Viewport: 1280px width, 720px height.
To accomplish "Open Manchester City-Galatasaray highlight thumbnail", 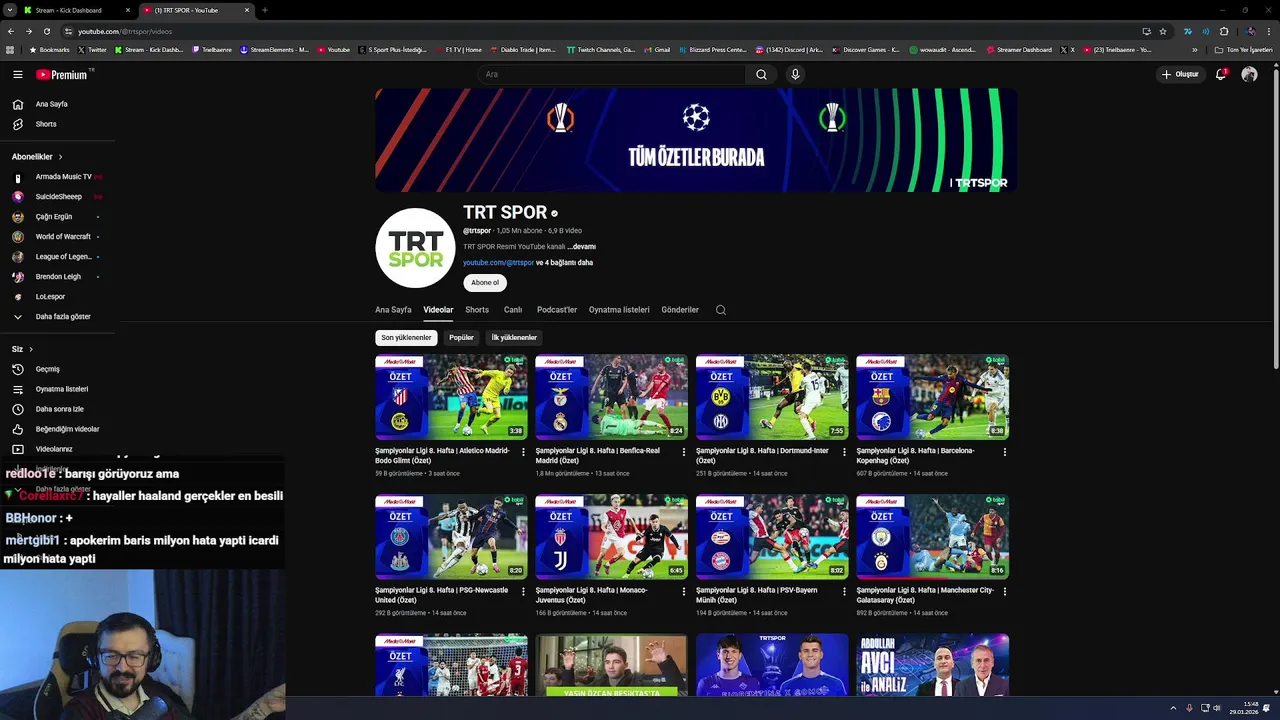I will 932,537.
